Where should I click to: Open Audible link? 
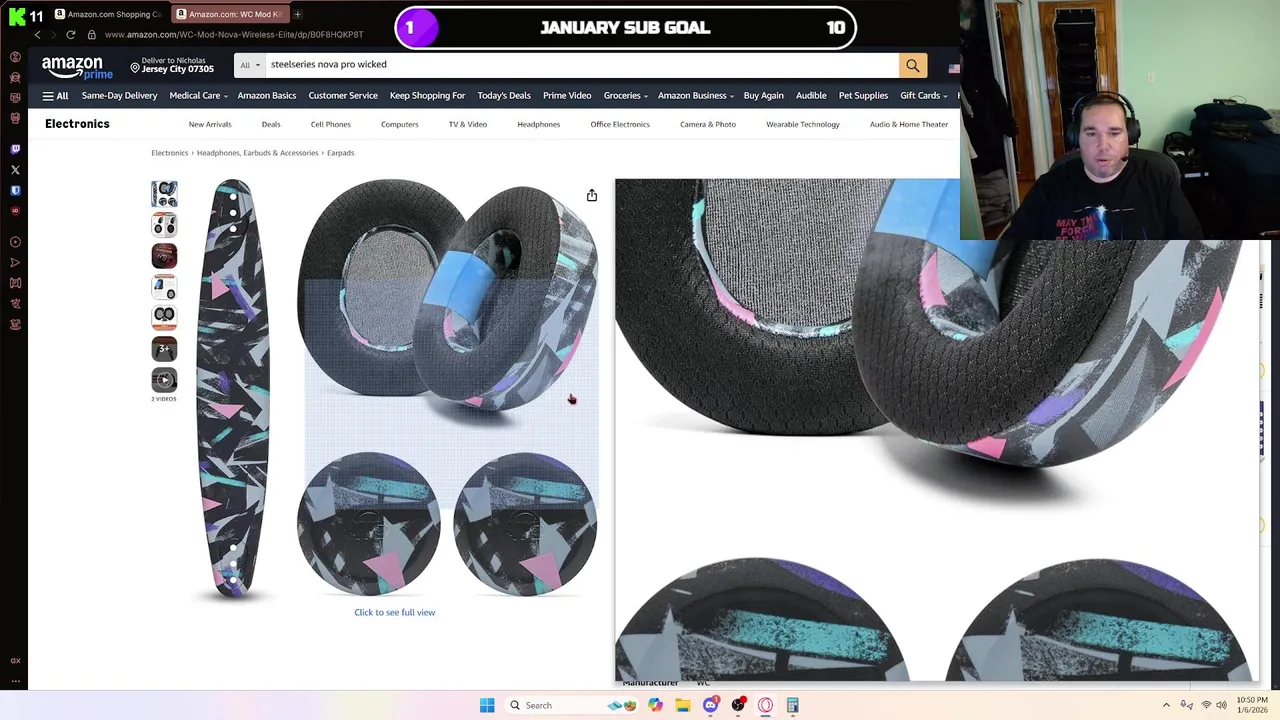point(811,96)
